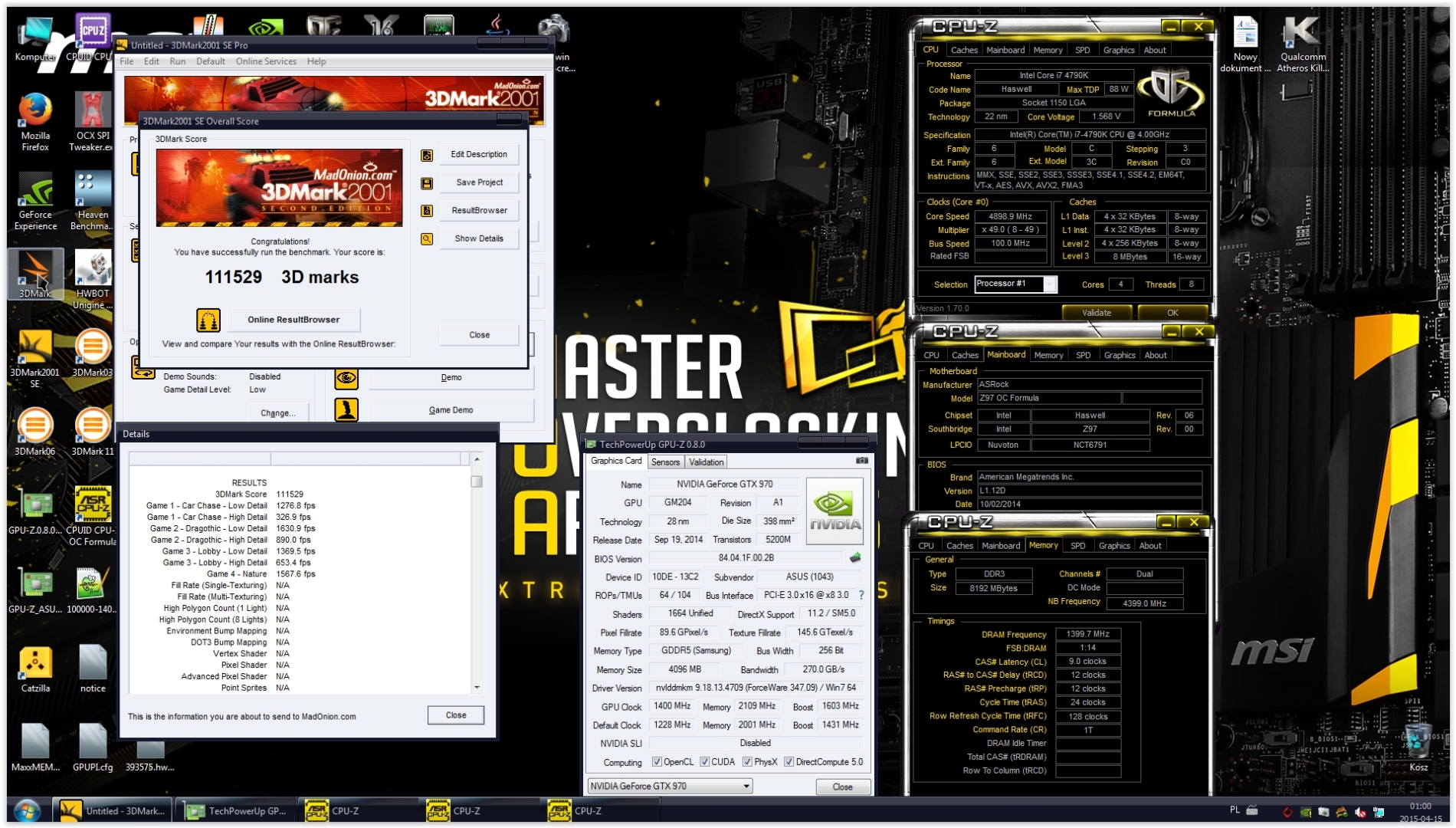The image size is (1456, 828).
Task: Close GPU-Z via Close button
Action: (x=842, y=787)
